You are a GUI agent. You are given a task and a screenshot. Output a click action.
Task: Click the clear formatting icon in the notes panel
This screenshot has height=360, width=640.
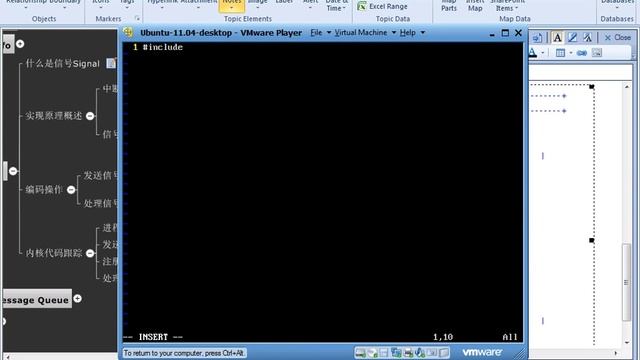pyautogui.click(x=587, y=38)
